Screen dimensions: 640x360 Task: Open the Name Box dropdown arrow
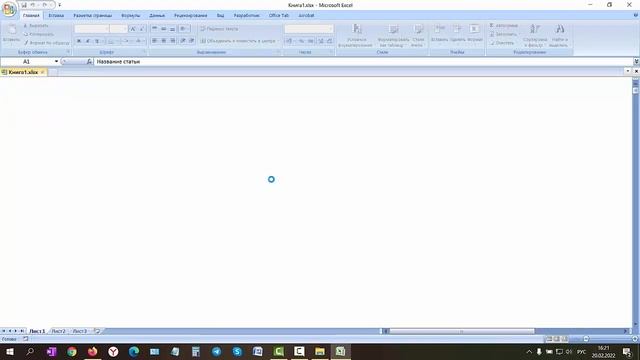[56, 62]
